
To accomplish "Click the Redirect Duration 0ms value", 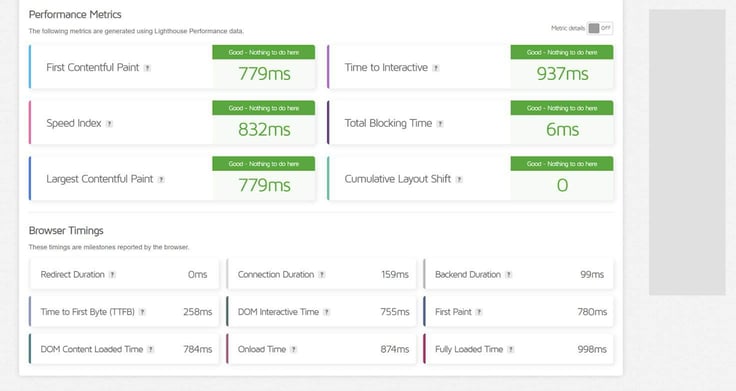I will click(x=198, y=275).
